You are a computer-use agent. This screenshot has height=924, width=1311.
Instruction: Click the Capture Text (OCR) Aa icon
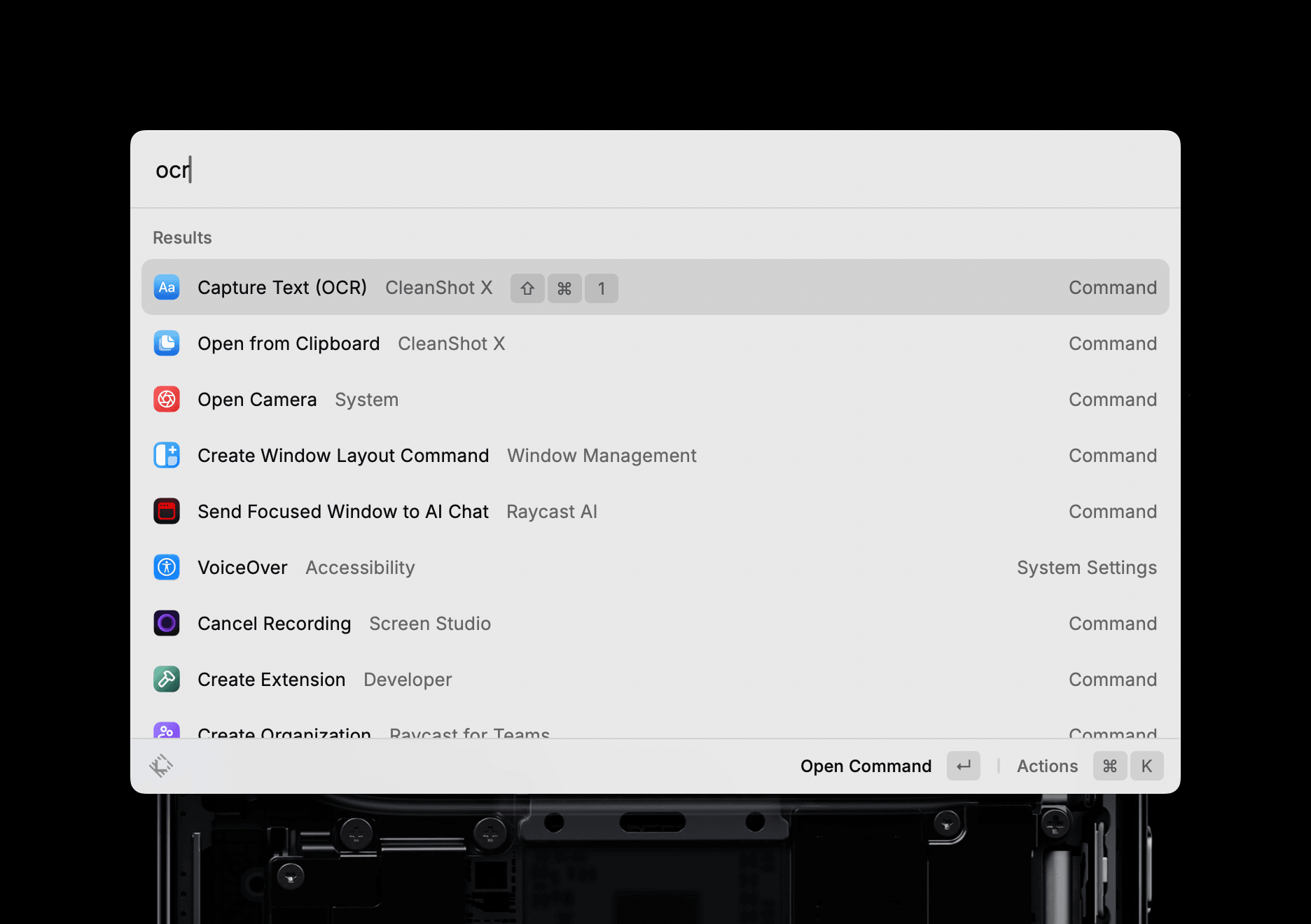point(167,287)
